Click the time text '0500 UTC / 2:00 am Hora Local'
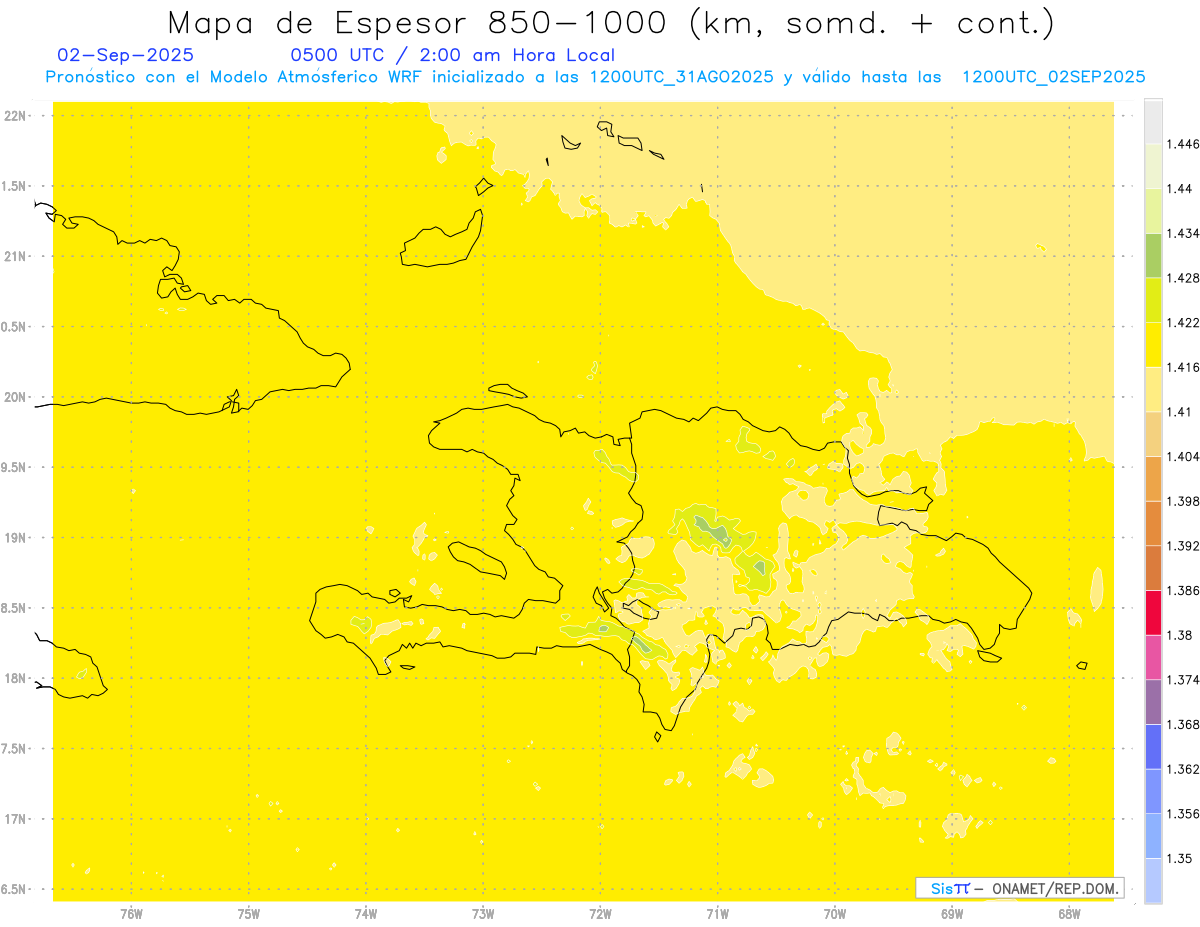This screenshot has width=1200, height=927. click(452, 55)
